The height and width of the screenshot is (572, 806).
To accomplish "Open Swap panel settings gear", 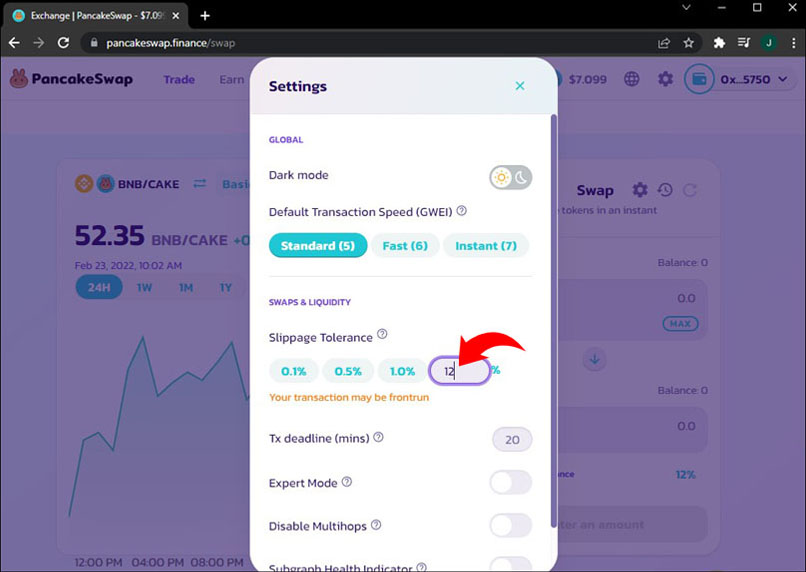I will coord(639,190).
